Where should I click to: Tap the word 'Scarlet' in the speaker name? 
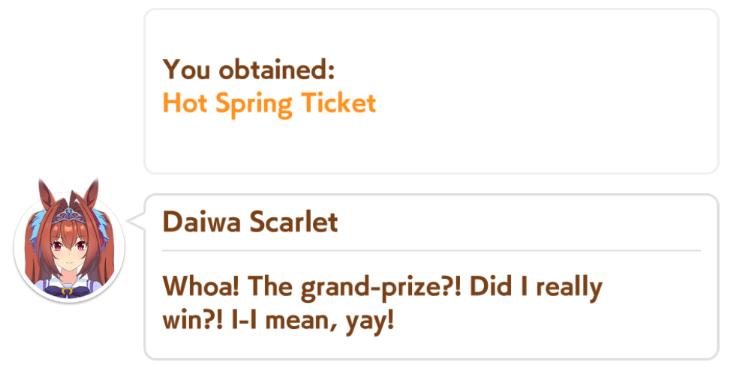(x=293, y=221)
